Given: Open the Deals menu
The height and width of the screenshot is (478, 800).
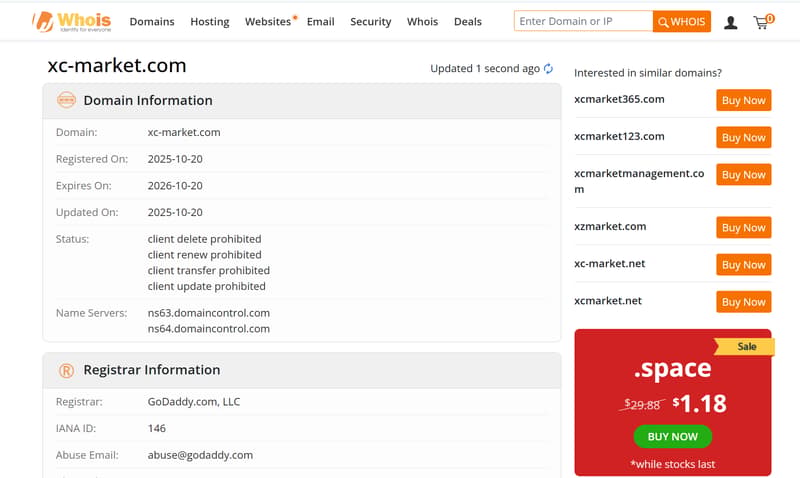Looking at the screenshot, I should pyautogui.click(x=468, y=21).
